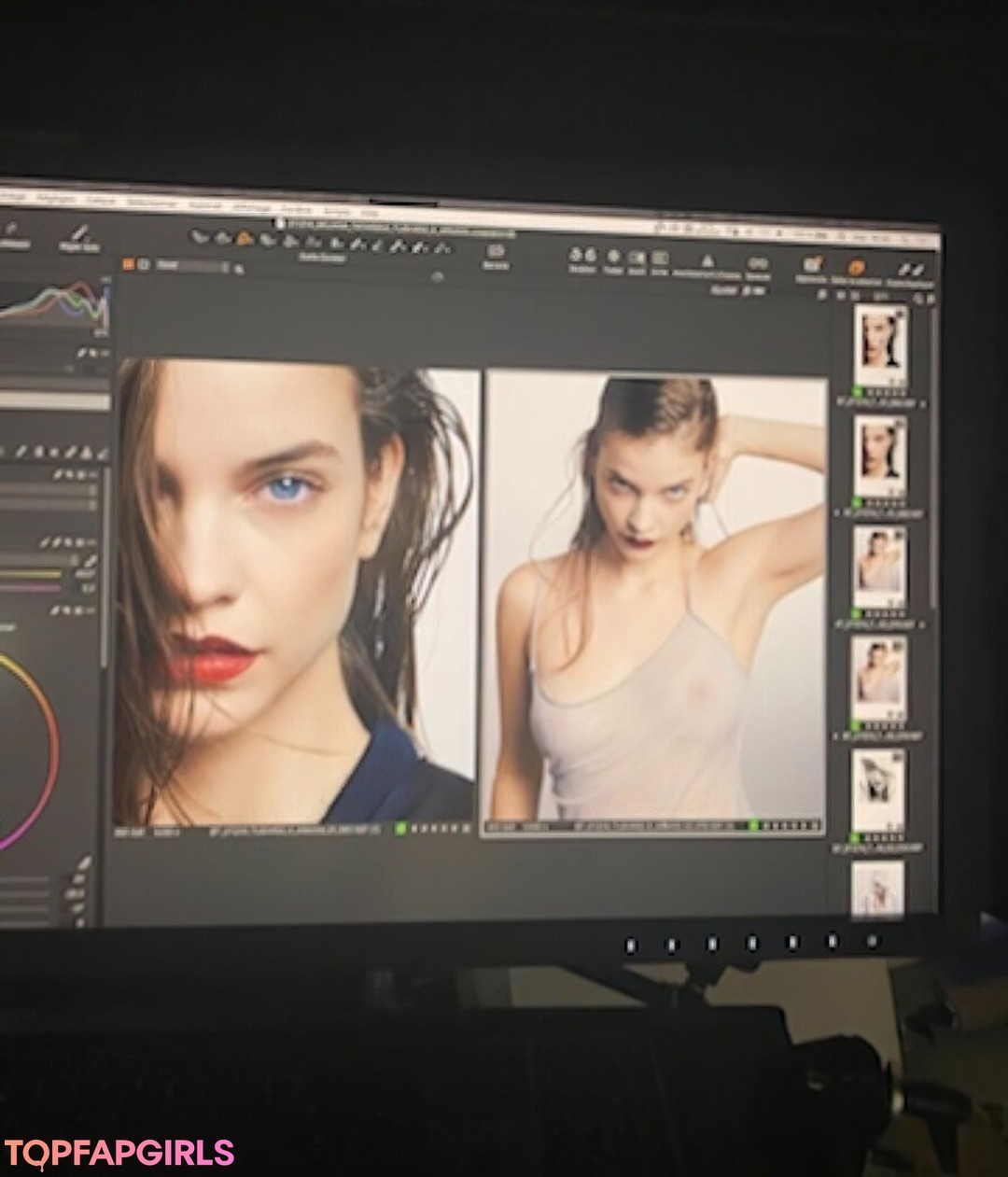
Task: Click the orange circular icon in top-right toolbar
Action: (855, 267)
